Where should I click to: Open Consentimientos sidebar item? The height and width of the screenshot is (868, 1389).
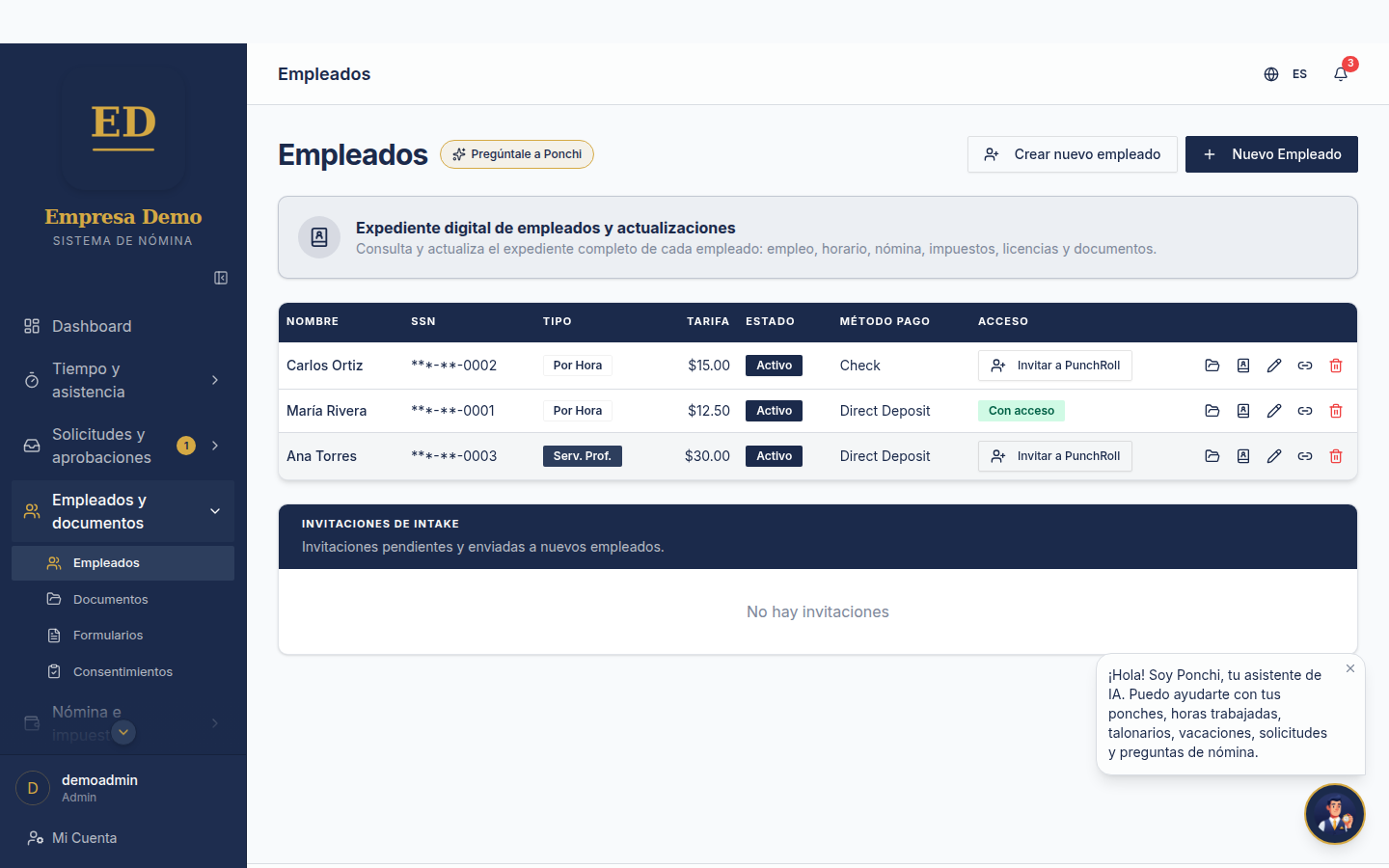(x=123, y=672)
